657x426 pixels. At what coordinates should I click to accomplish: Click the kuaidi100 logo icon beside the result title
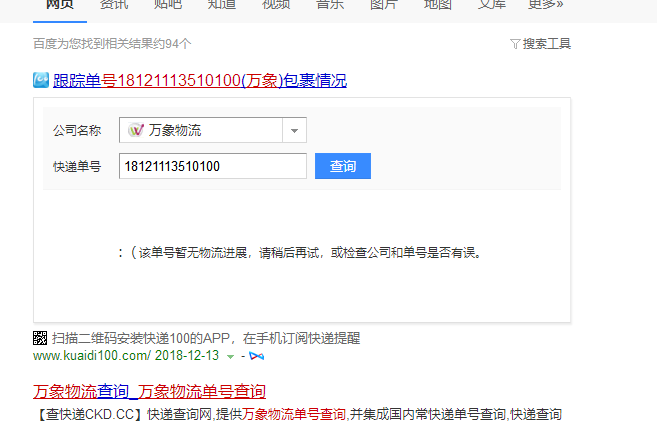(41, 80)
